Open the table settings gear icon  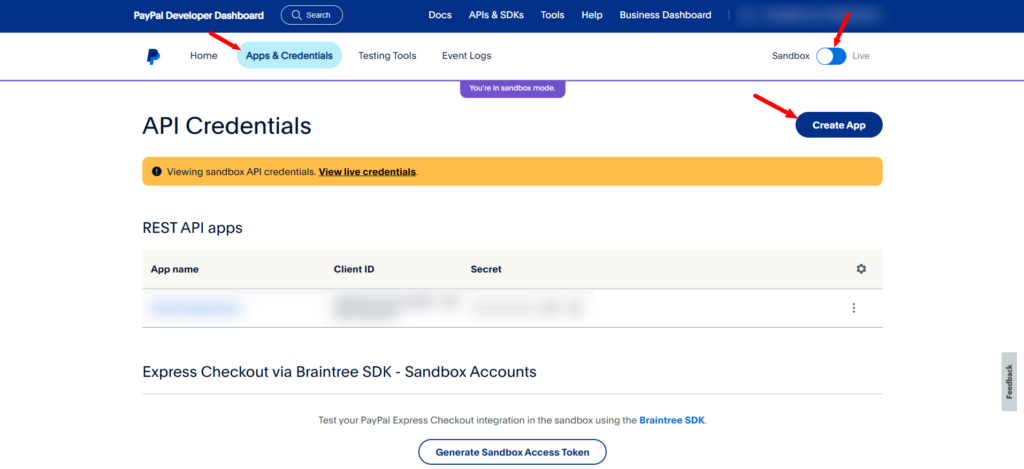tap(861, 268)
